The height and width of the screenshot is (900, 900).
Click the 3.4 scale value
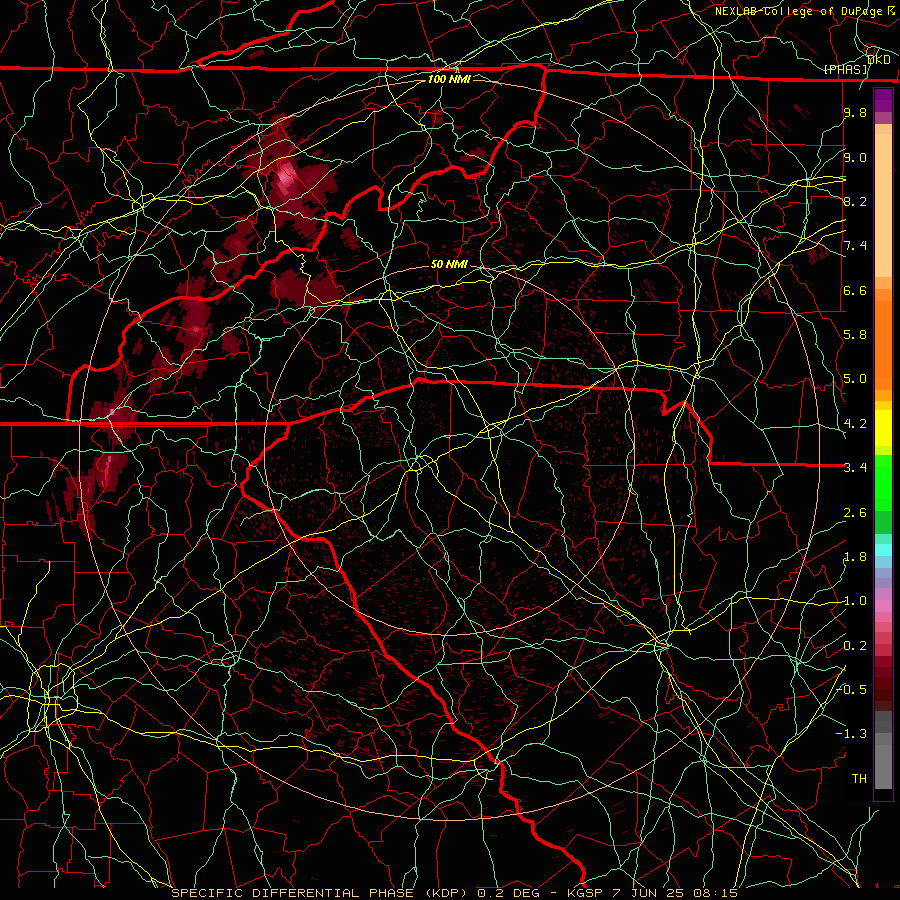[855, 468]
